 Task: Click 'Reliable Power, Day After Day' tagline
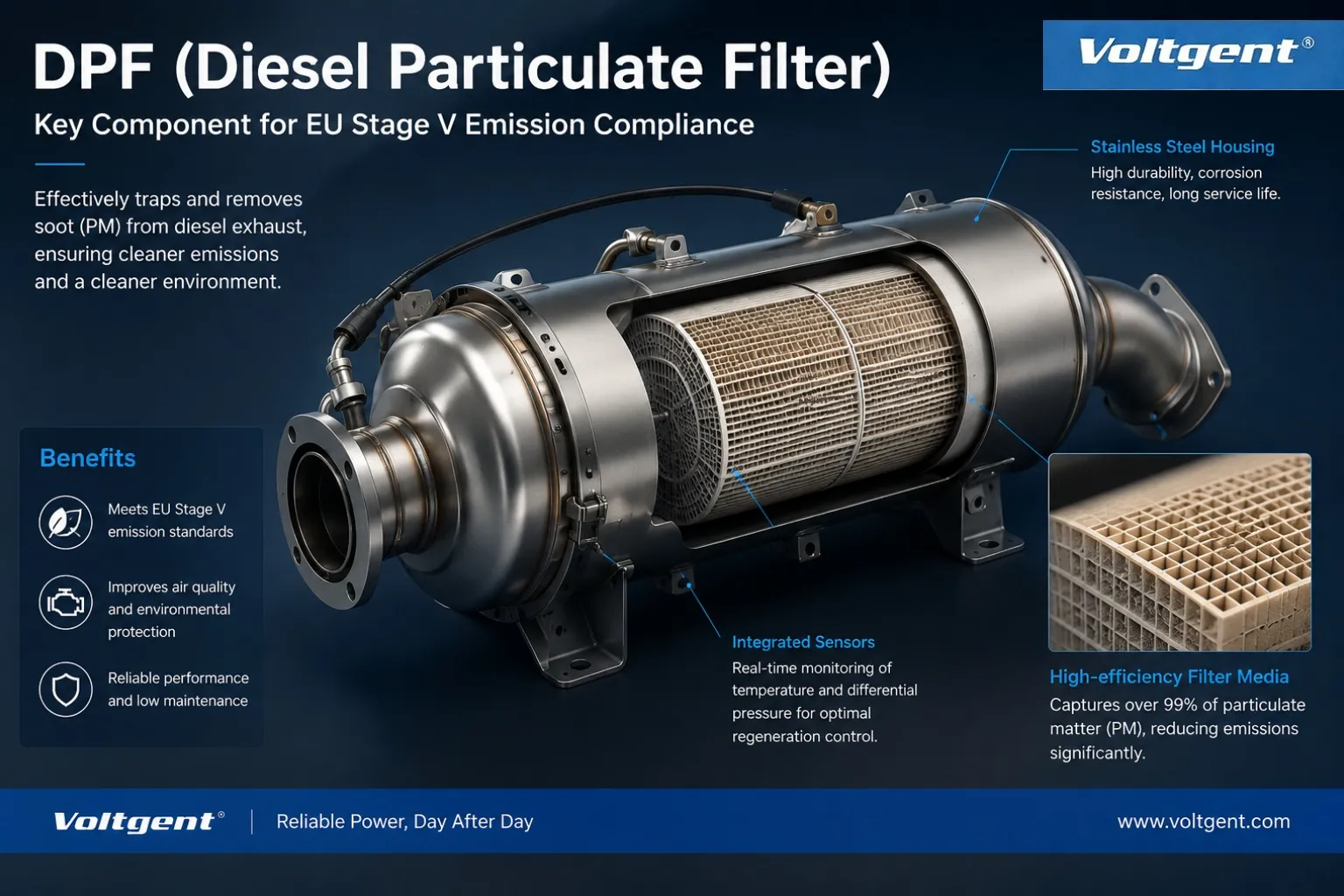click(405, 822)
